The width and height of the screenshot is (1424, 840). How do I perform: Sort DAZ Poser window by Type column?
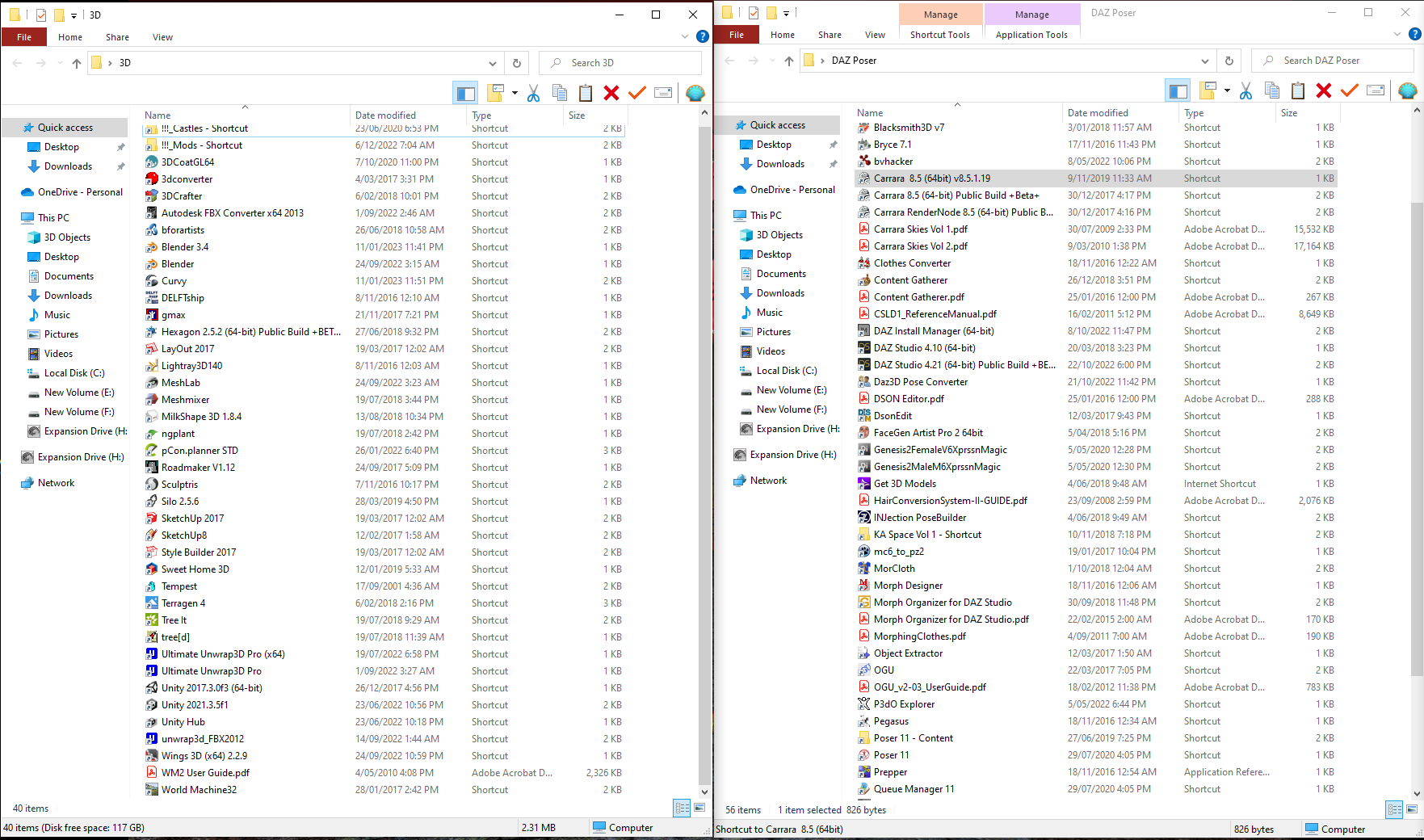[1227, 113]
